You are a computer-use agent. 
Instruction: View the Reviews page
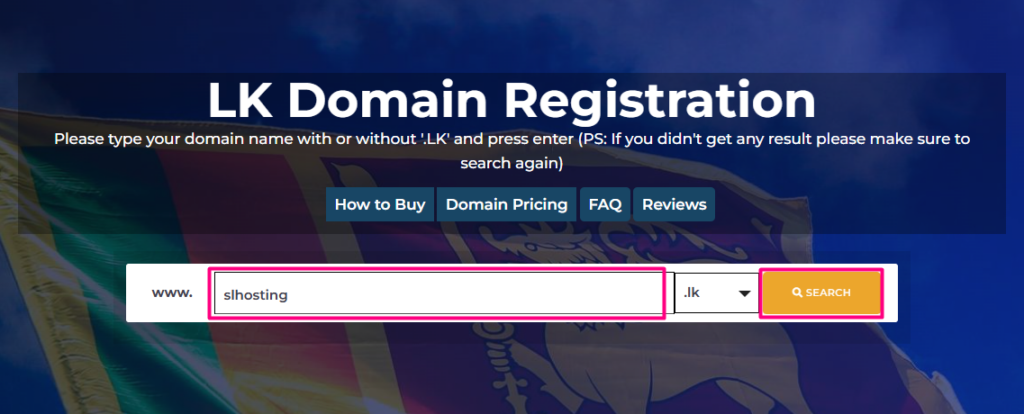pos(674,205)
